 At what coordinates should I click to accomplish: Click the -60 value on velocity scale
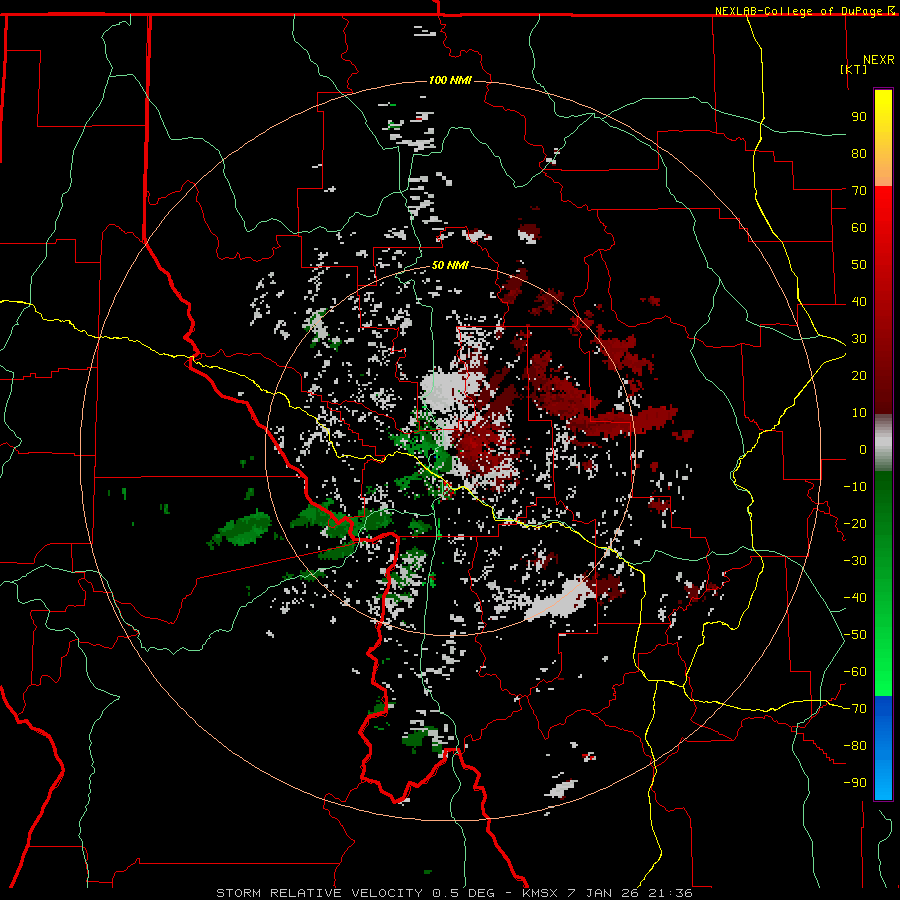coord(855,672)
